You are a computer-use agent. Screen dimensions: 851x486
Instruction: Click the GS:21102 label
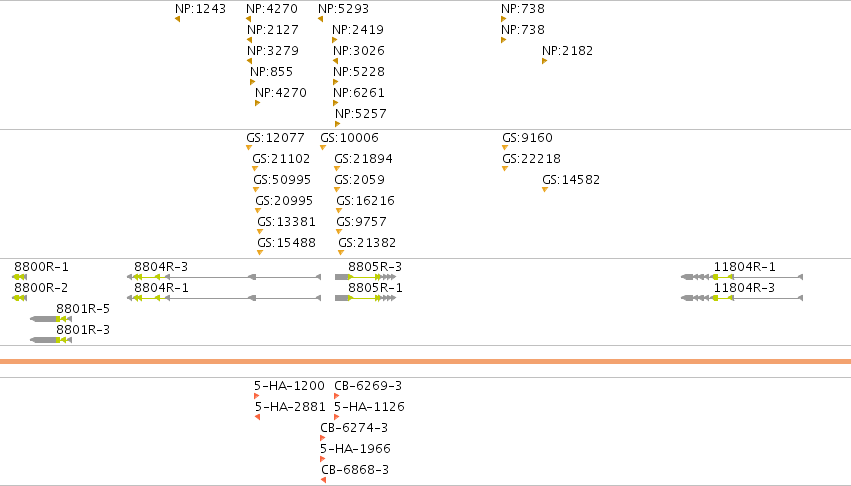click(x=281, y=159)
